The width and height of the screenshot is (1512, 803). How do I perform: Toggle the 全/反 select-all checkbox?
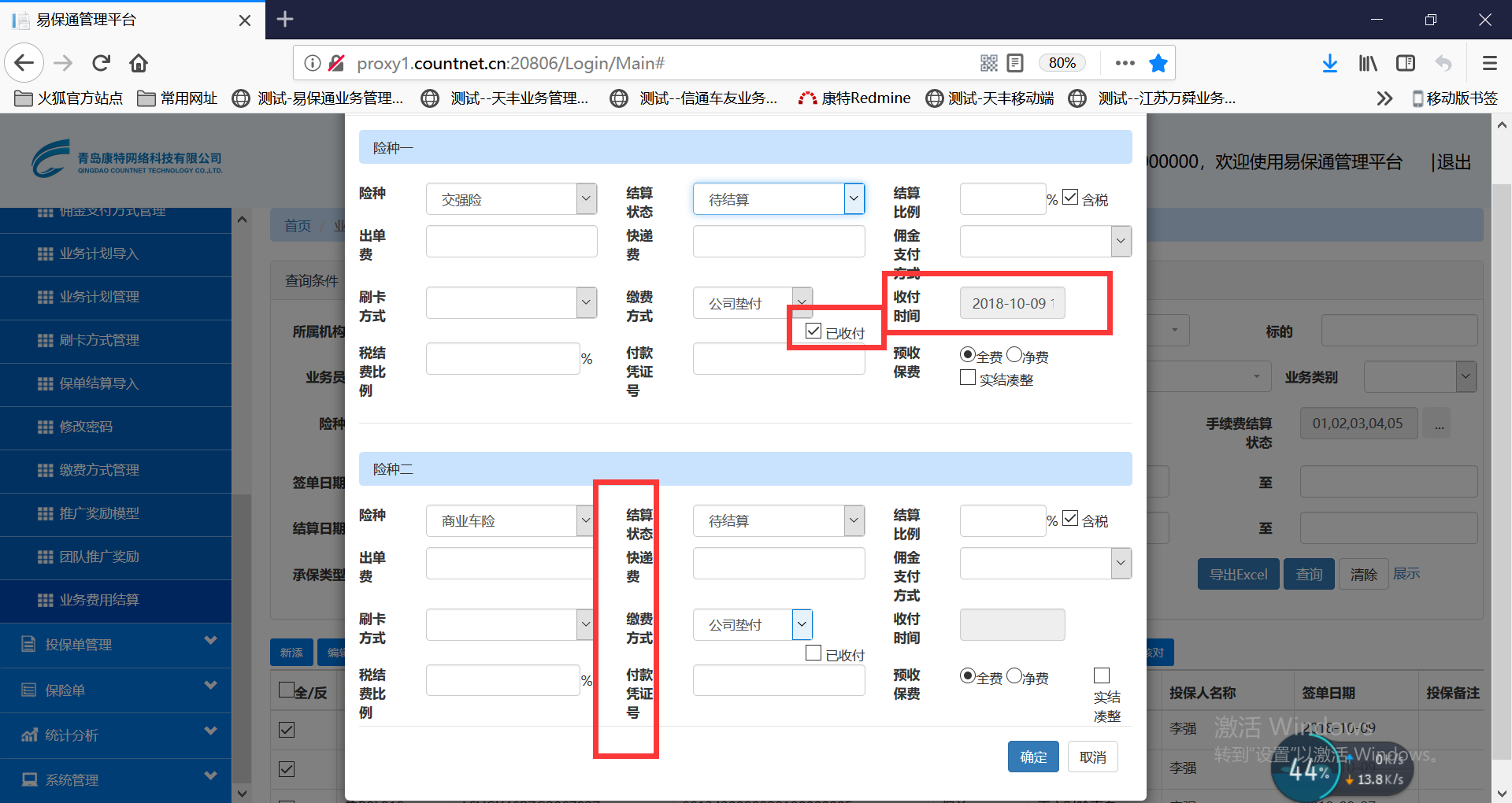(287, 690)
